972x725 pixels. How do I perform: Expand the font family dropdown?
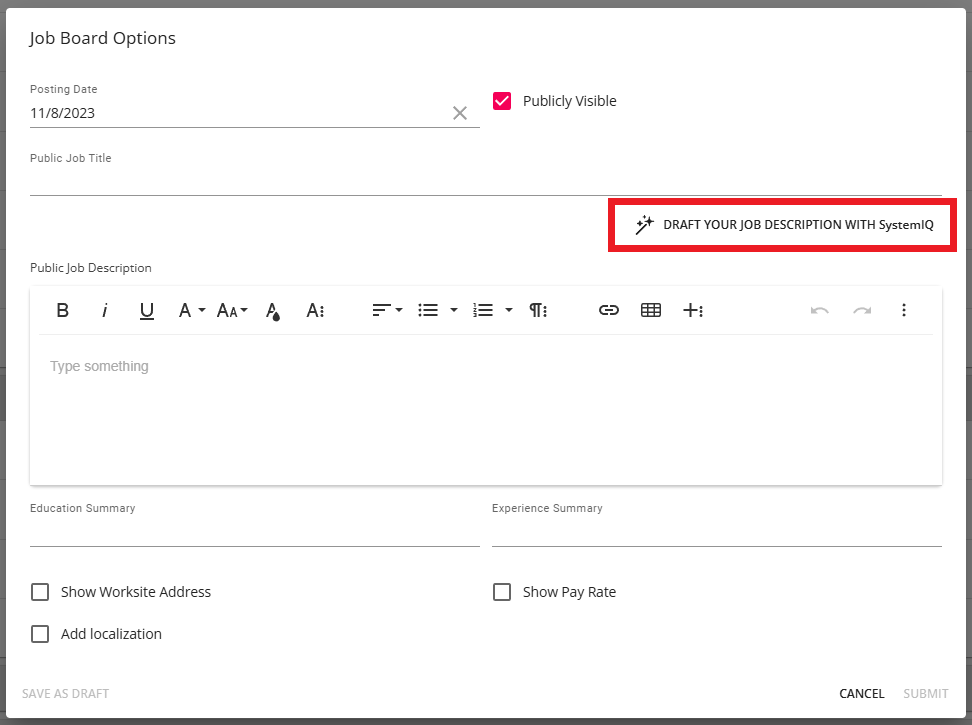point(190,310)
